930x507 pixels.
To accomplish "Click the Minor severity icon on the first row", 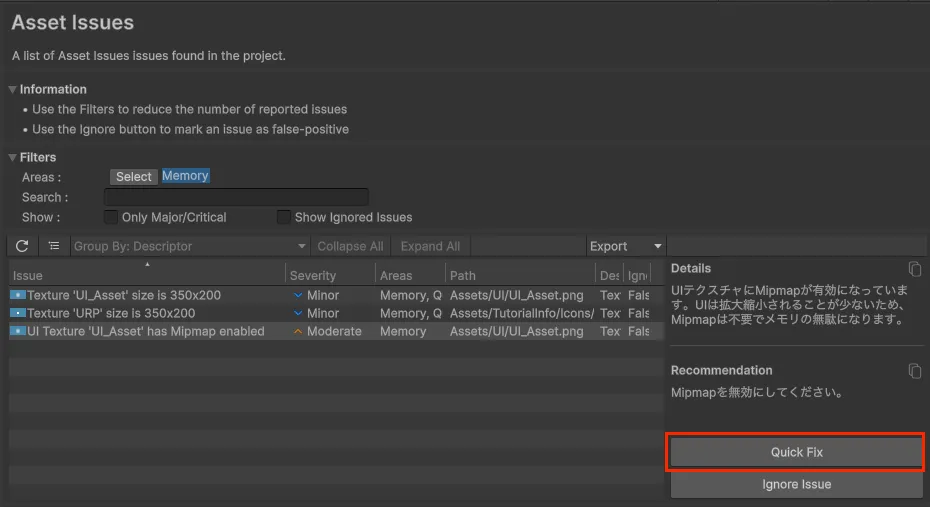I will coord(298,295).
